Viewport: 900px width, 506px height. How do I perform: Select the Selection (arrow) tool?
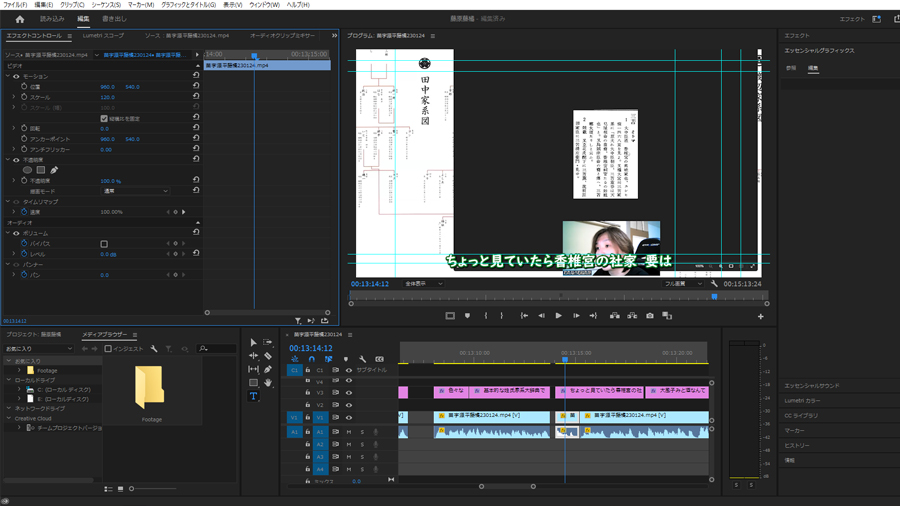[253, 342]
